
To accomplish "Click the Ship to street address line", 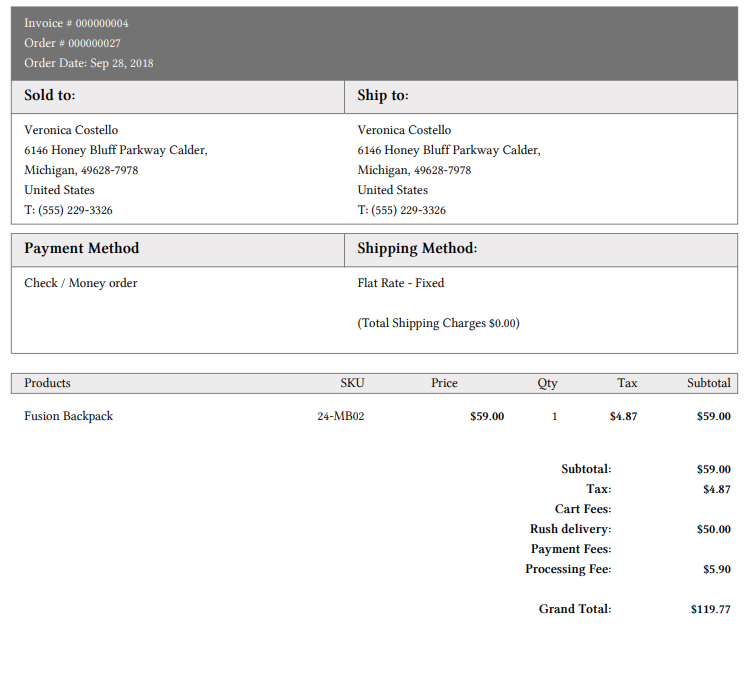I will 449,150.
